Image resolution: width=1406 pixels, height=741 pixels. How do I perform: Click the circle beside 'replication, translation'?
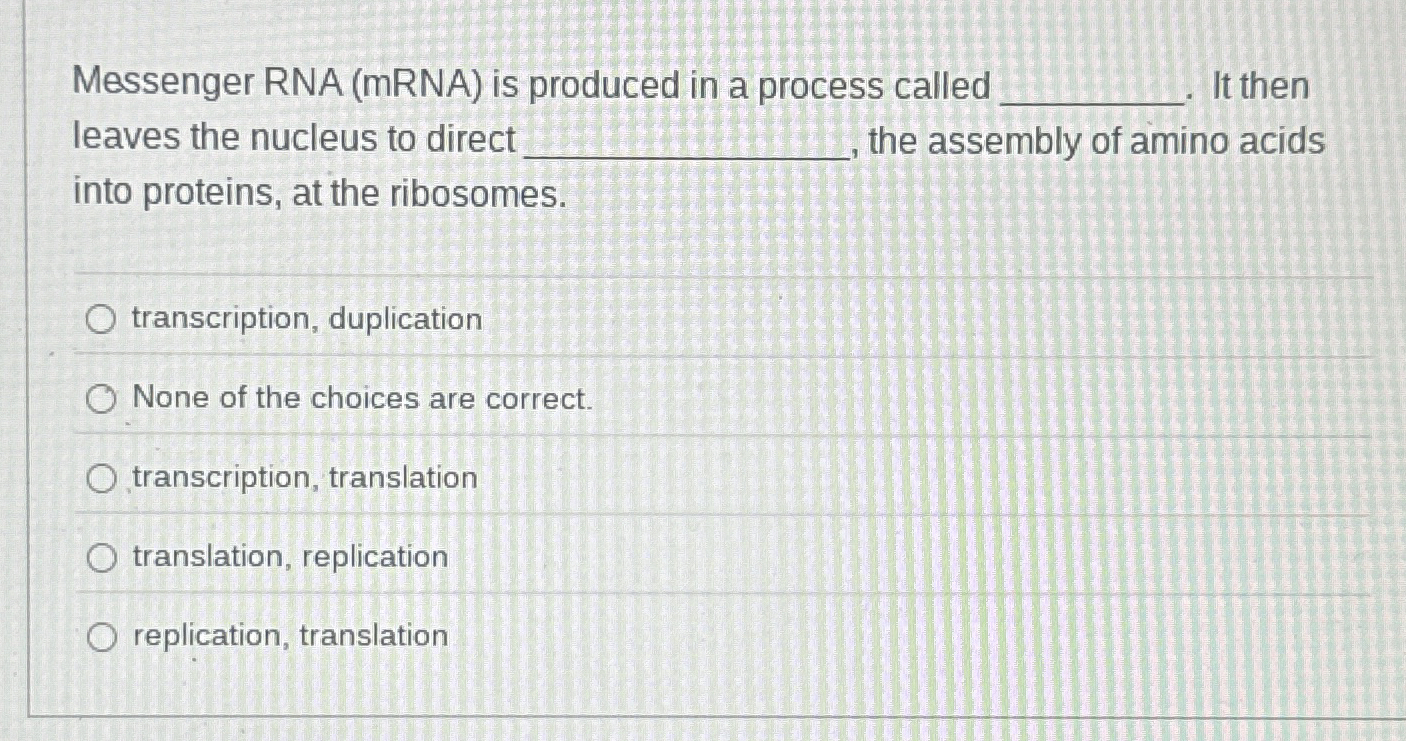pyautogui.click(x=101, y=636)
